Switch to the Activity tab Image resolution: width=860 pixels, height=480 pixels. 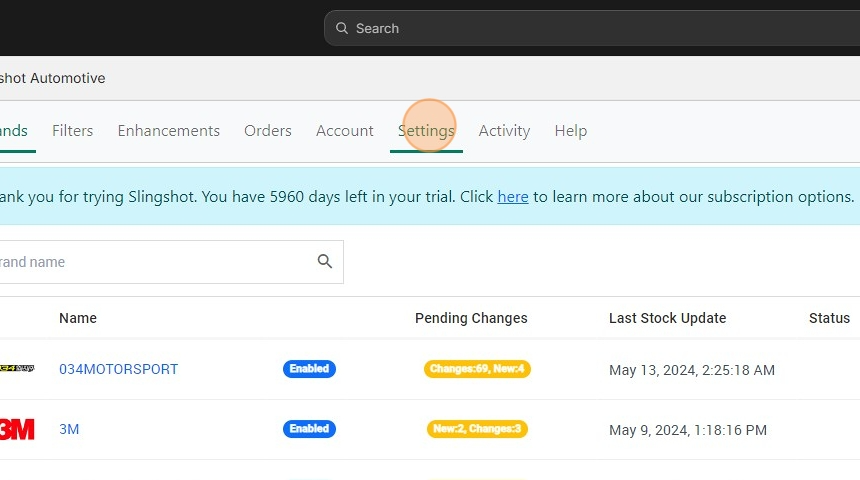click(504, 131)
